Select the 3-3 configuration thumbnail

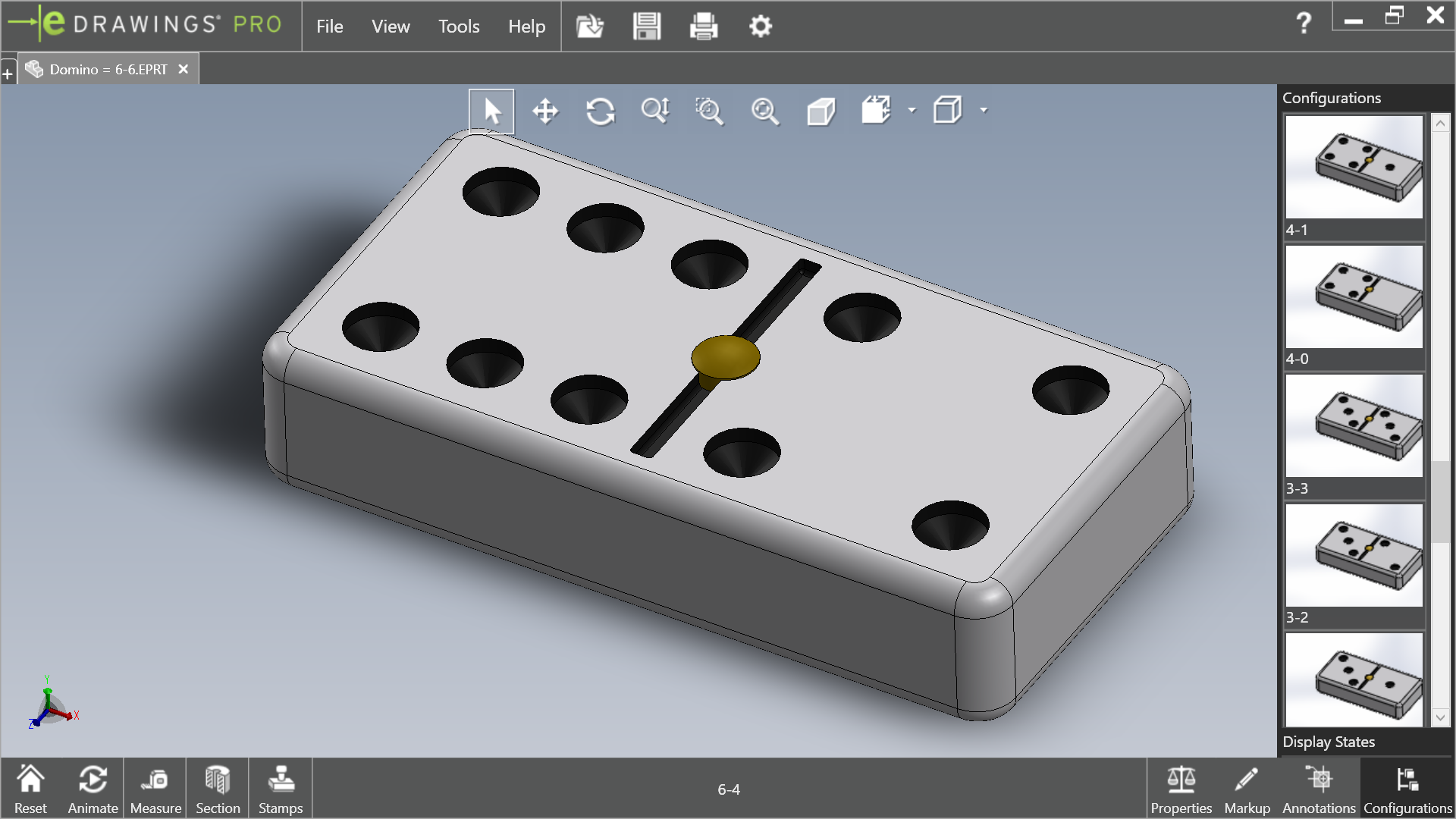pos(1354,426)
